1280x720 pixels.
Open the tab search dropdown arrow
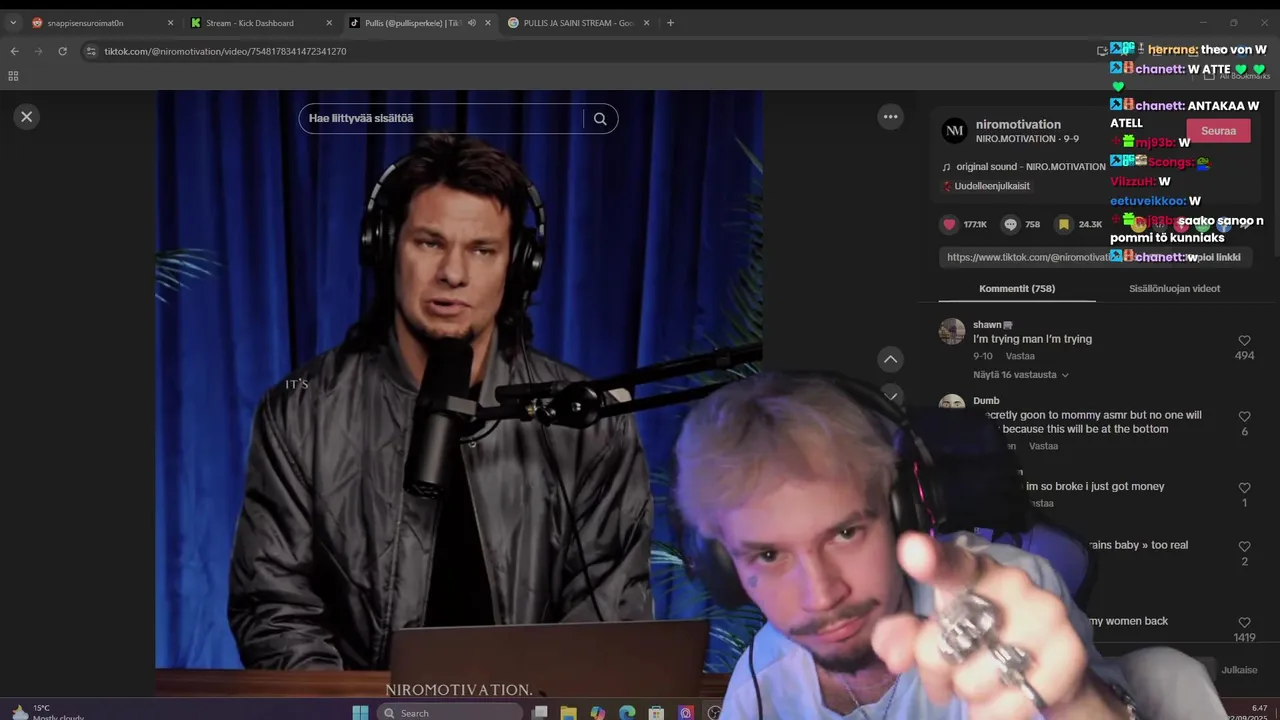tap(13, 23)
